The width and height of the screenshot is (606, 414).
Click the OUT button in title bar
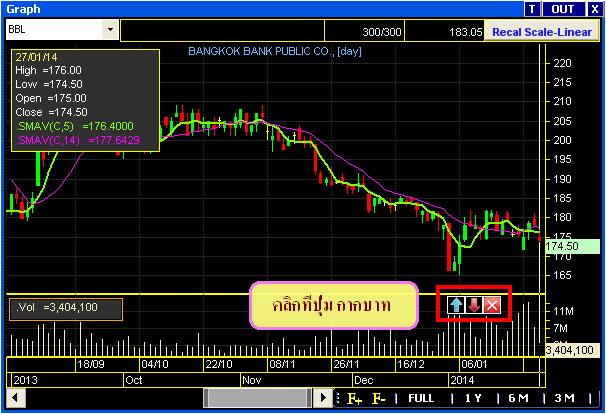coord(563,9)
